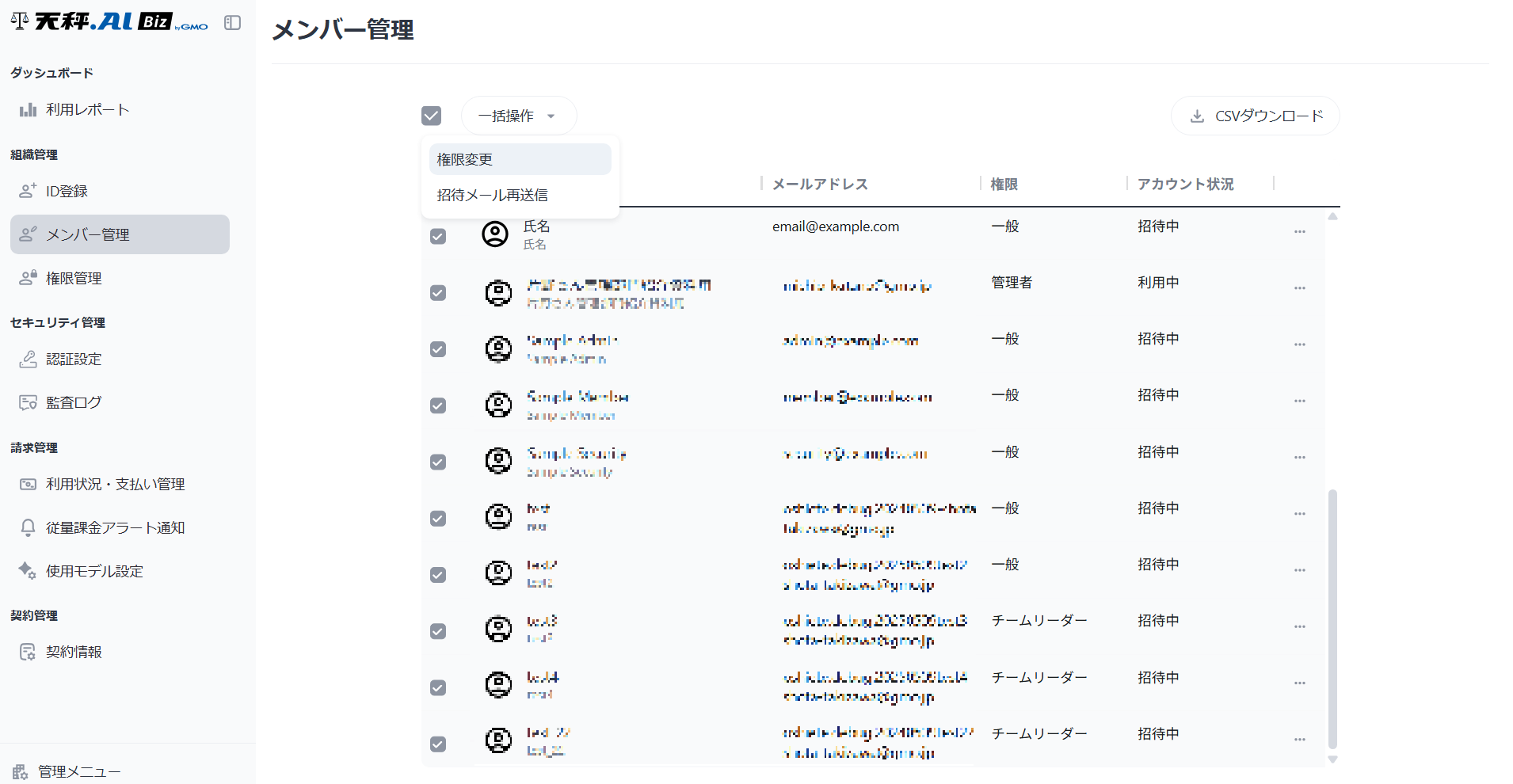
Task: Uncheck the checkbox for the 管理者 row
Action: pos(438,293)
